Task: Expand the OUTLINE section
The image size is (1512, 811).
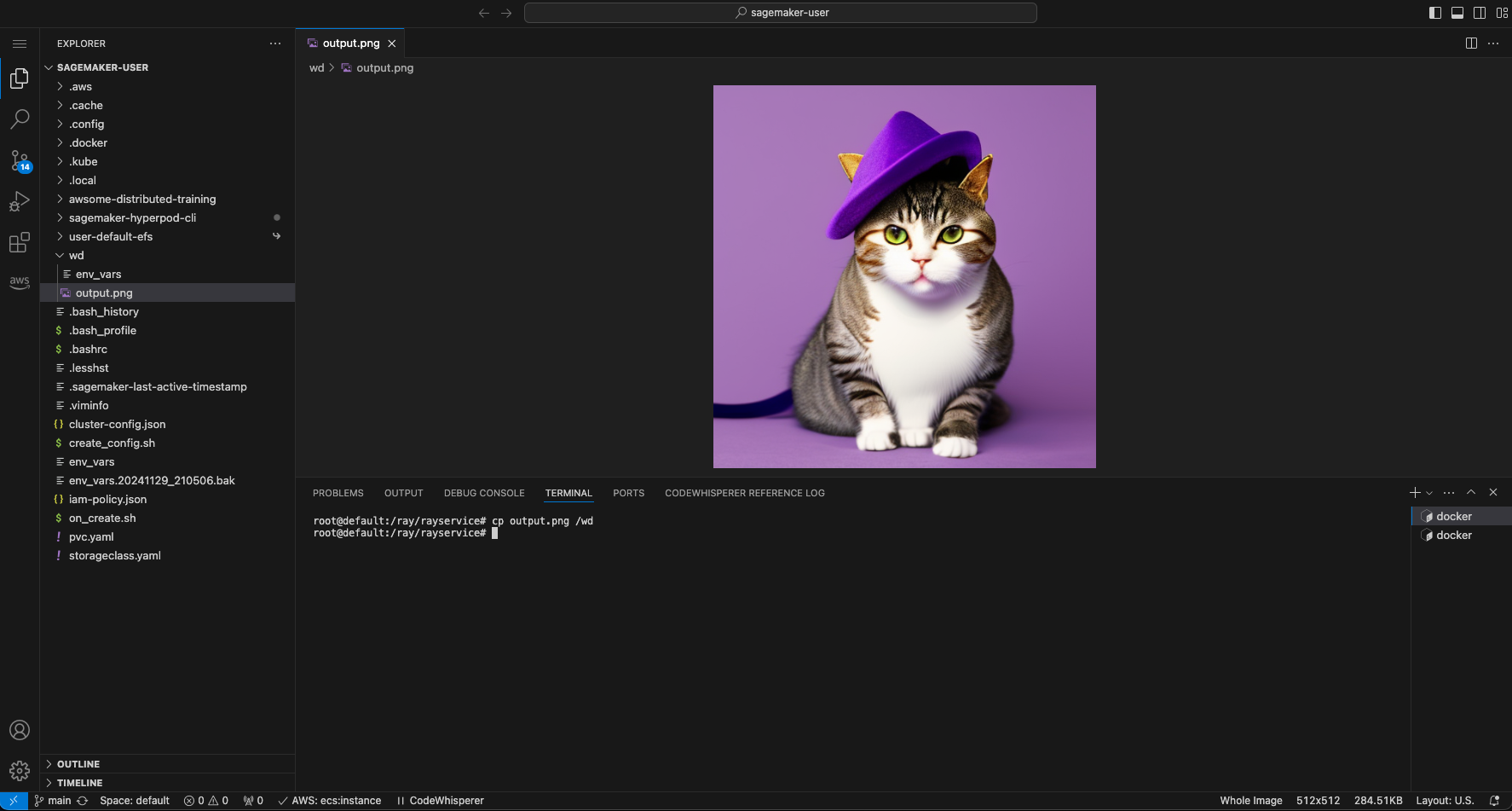Action: tap(78, 764)
